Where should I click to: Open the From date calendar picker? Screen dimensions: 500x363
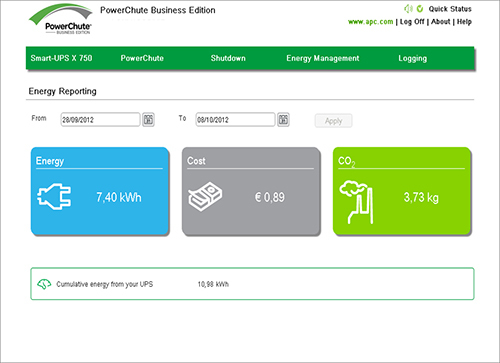148,120
